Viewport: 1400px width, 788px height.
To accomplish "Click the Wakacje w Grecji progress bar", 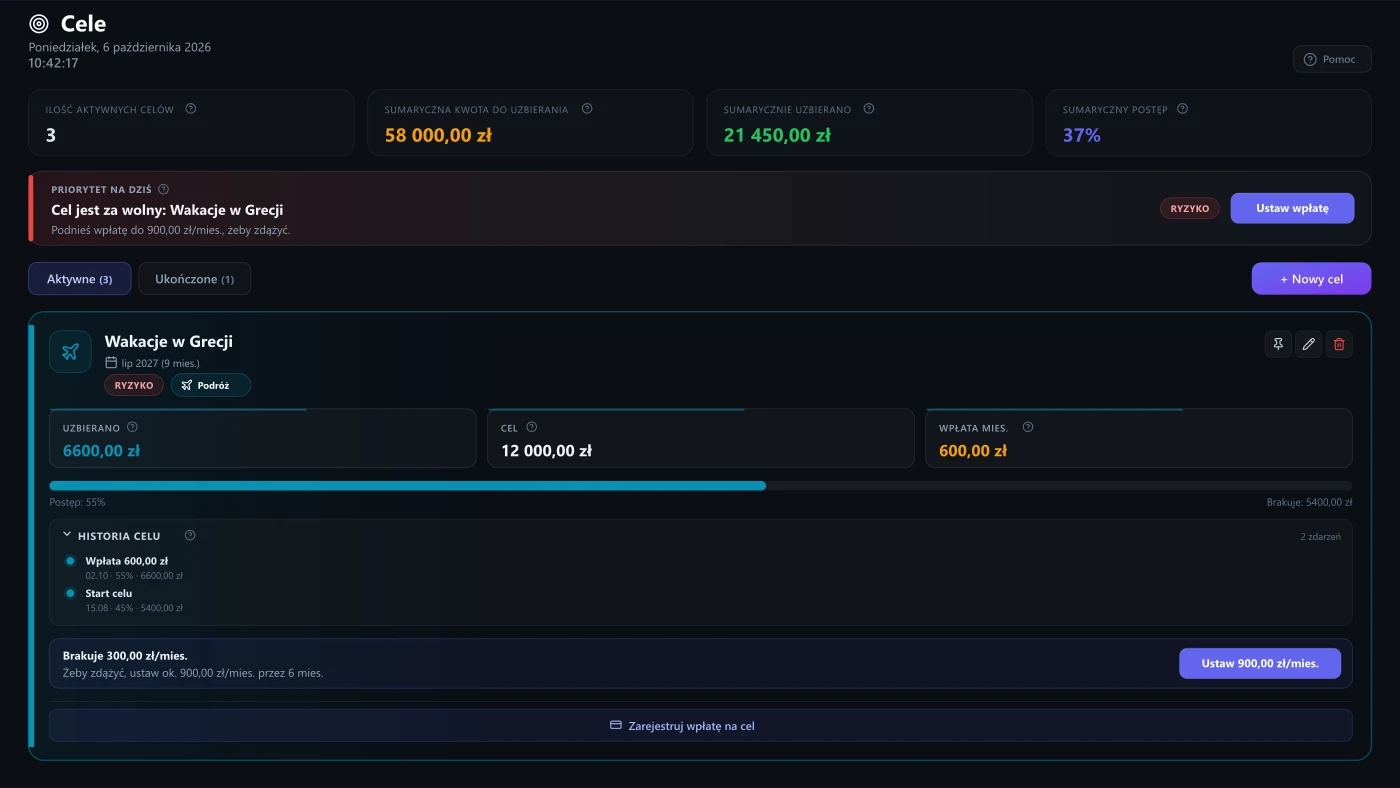I will (701, 486).
